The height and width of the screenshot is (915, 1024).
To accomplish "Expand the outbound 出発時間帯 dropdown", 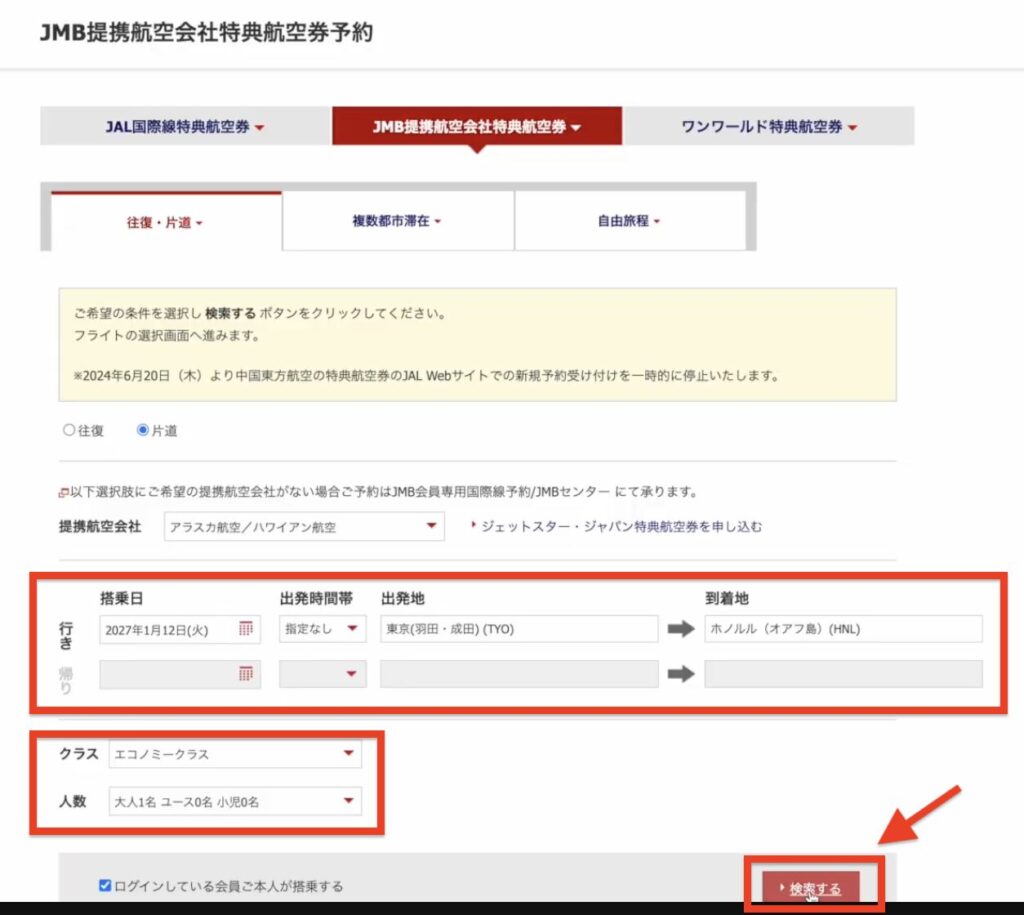I will point(323,629).
